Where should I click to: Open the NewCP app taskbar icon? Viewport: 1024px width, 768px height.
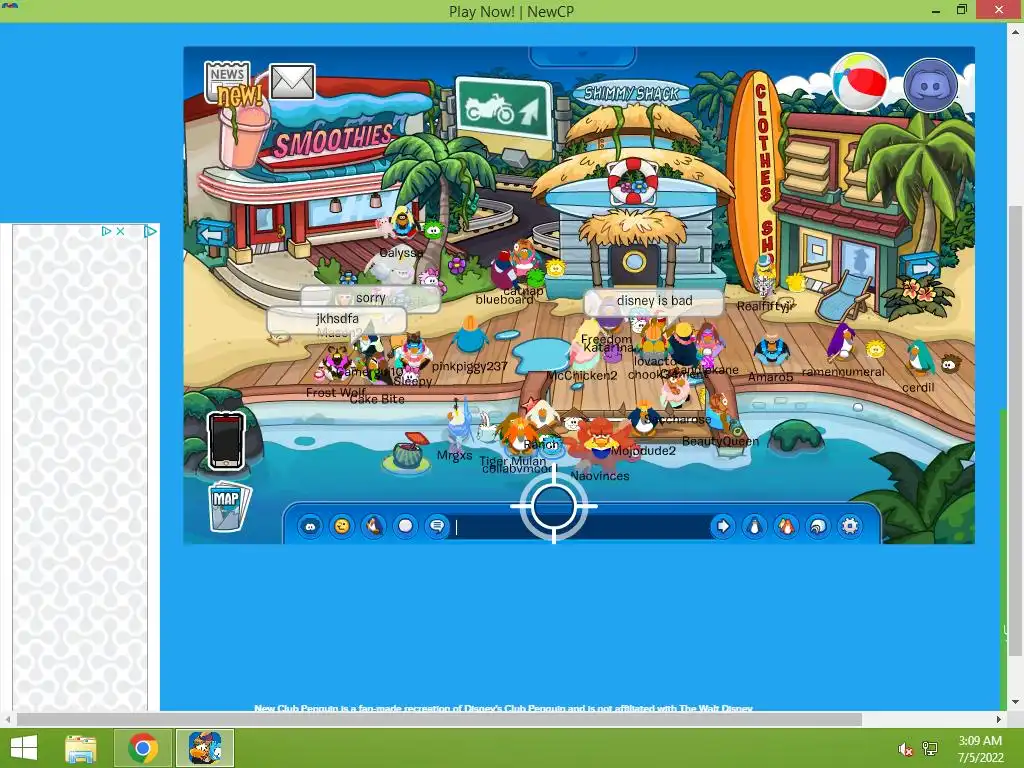[204, 748]
